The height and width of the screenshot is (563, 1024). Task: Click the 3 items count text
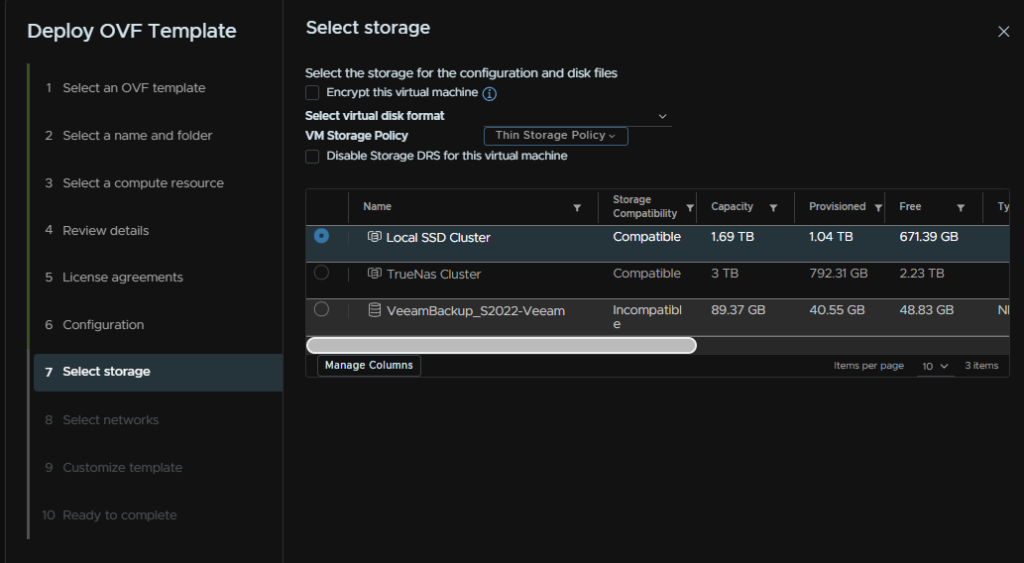pos(982,366)
